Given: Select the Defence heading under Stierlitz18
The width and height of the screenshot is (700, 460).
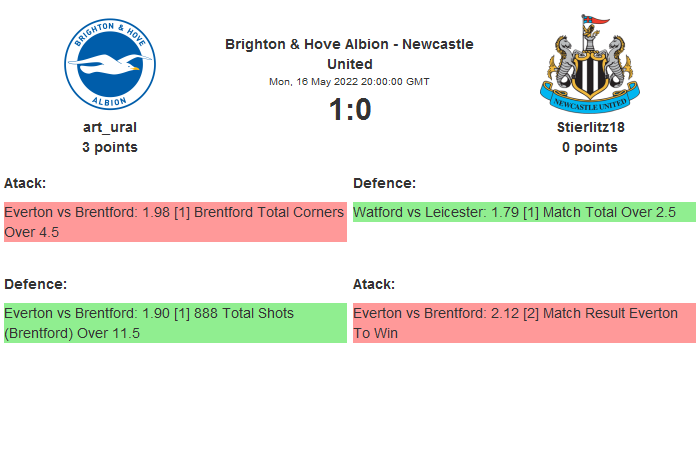Looking at the screenshot, I should [384, 183].
